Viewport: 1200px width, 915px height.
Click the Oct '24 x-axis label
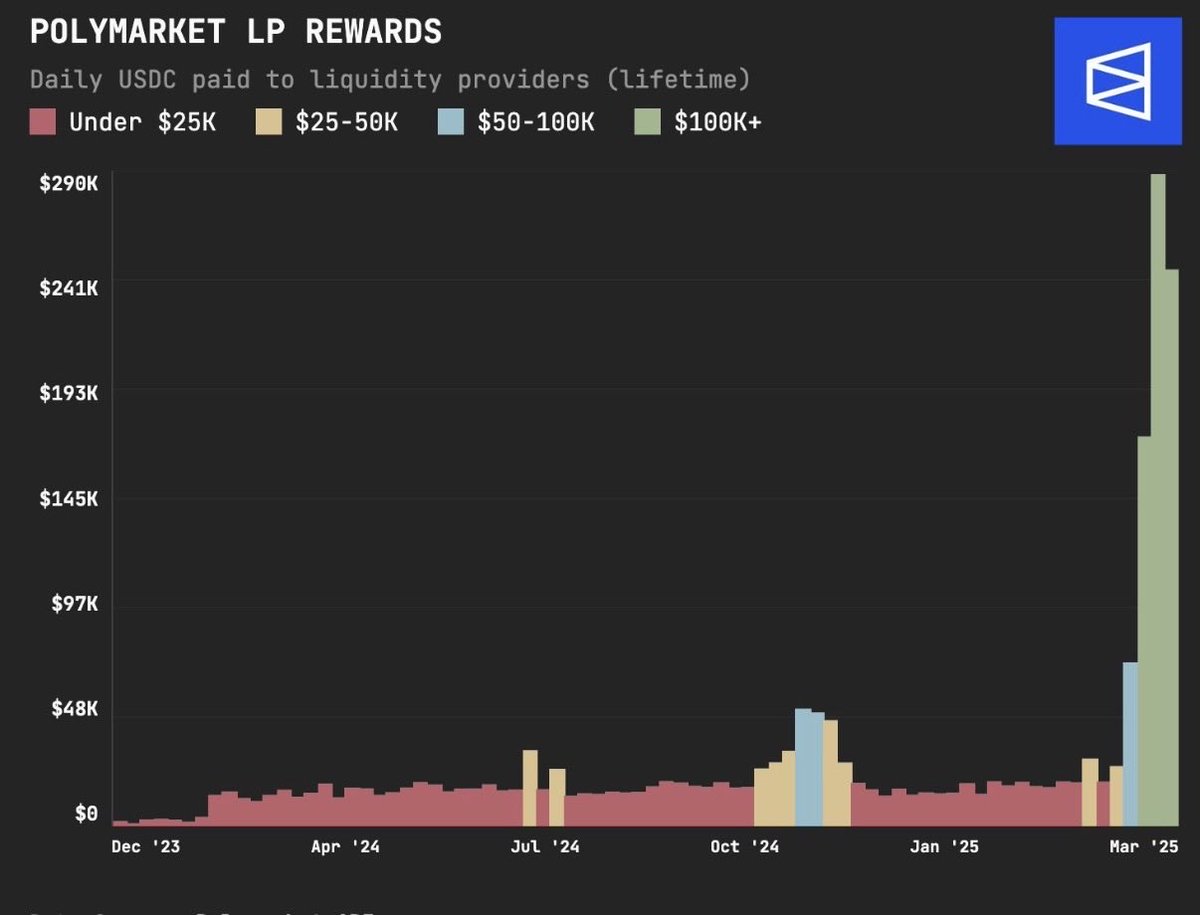744,847
